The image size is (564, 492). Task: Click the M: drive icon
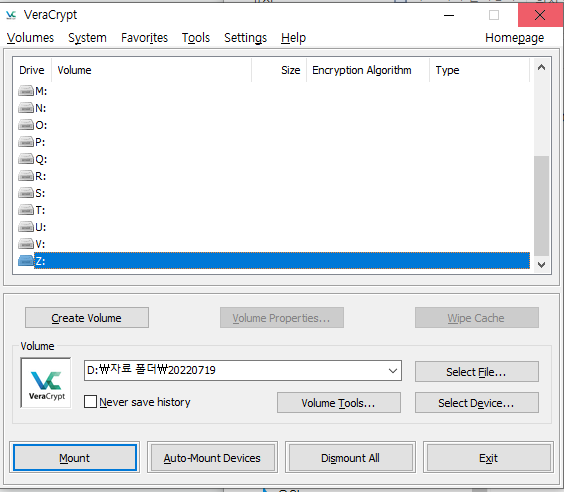click(x=26, y=91)
